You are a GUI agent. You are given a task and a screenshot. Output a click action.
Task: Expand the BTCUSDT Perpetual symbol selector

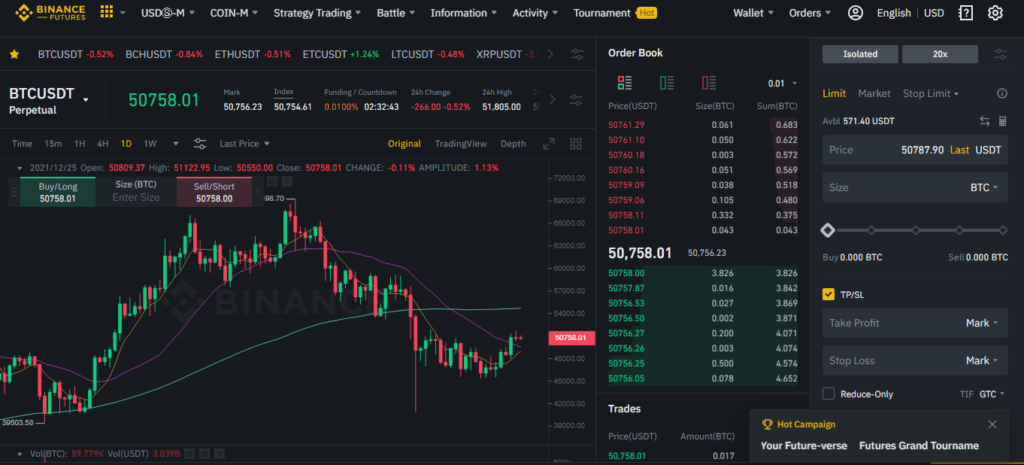(x=86, y=100)
